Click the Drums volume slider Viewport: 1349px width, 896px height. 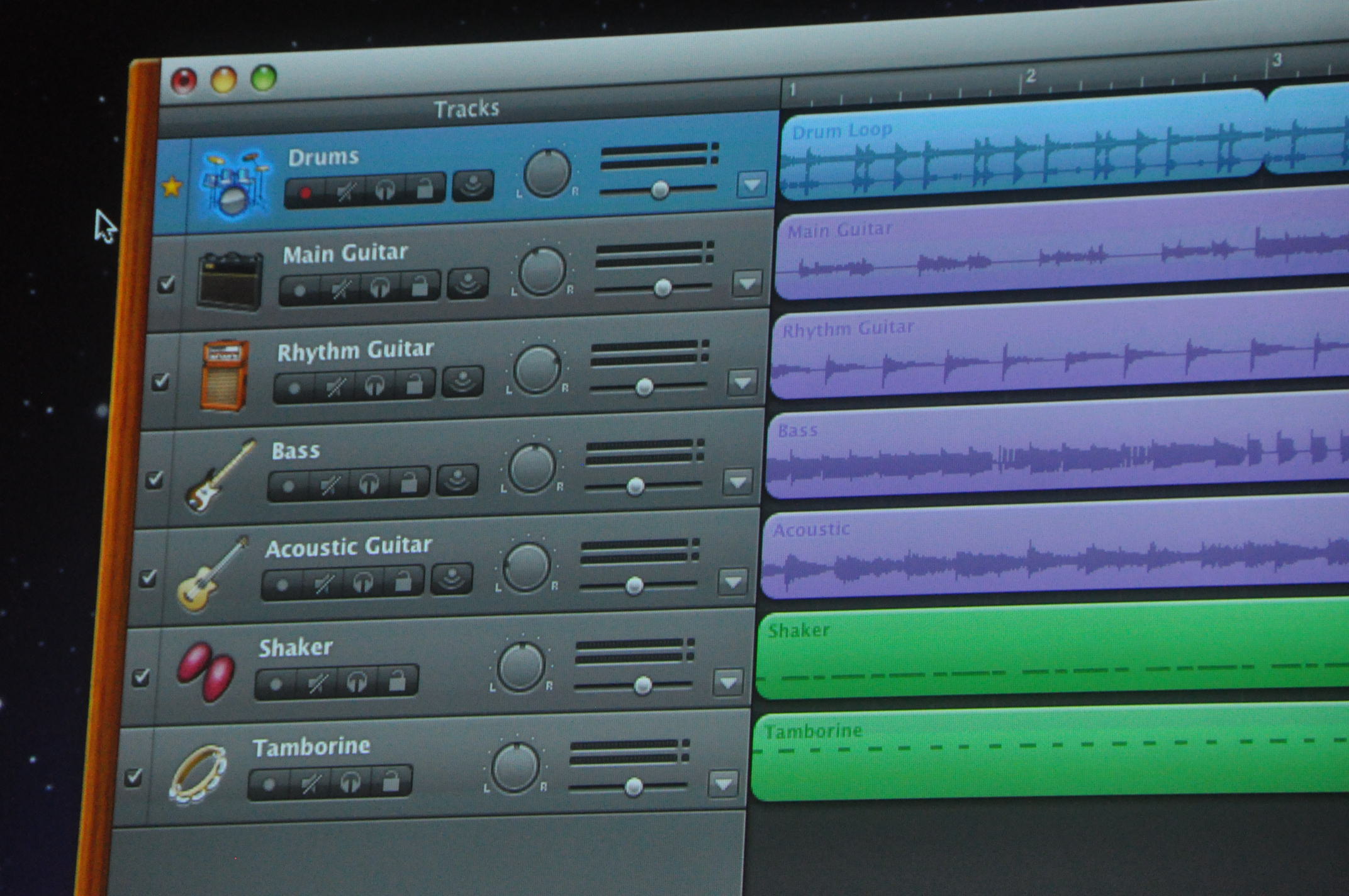click(659, 189)
